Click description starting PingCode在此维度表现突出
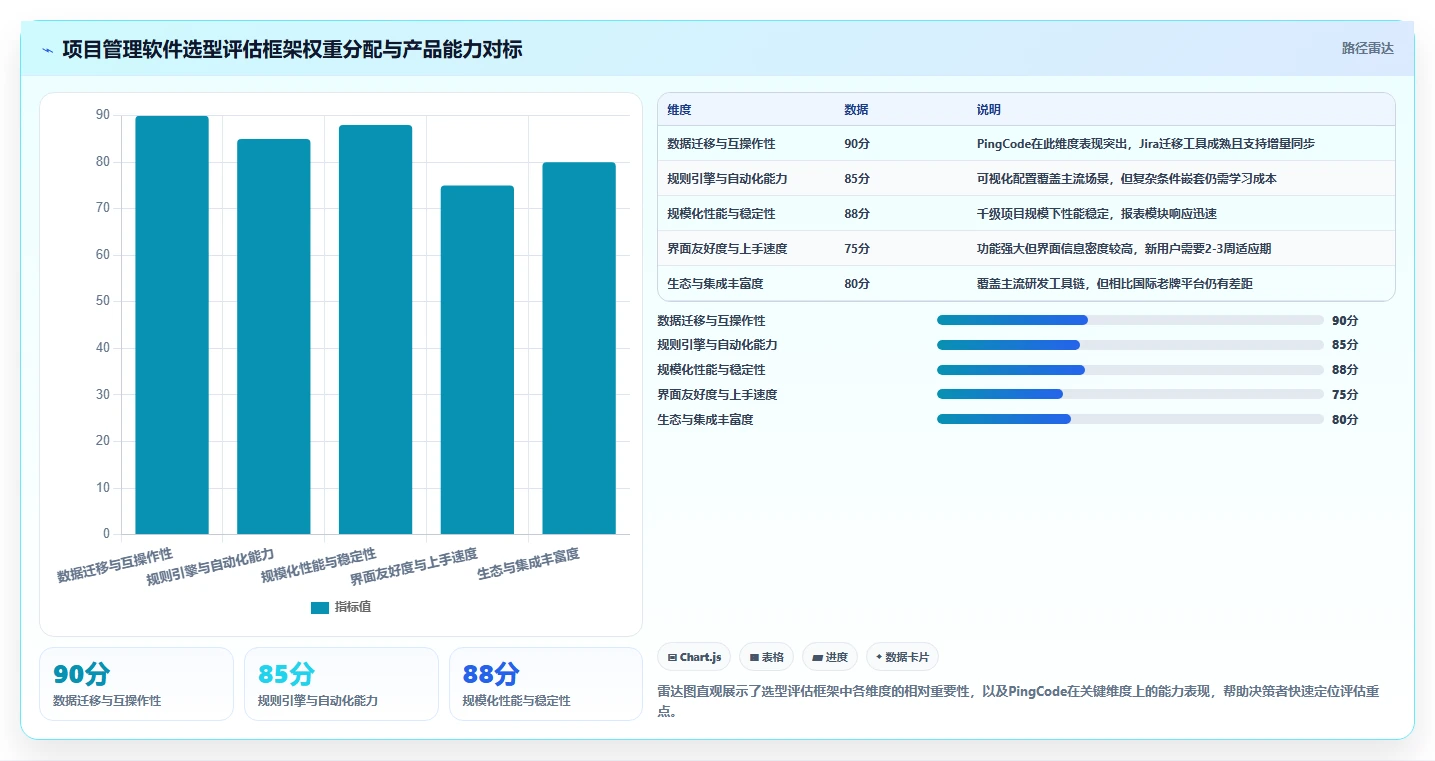The image size is (1435, 761). coord(1146,144)
